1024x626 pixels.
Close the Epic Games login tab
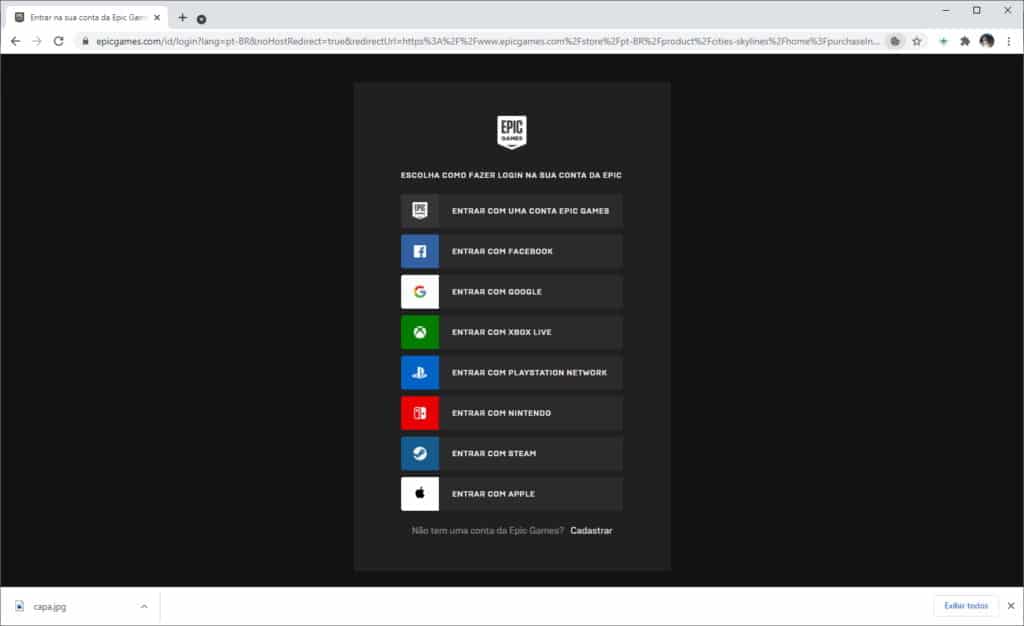(x=157, y=18)
